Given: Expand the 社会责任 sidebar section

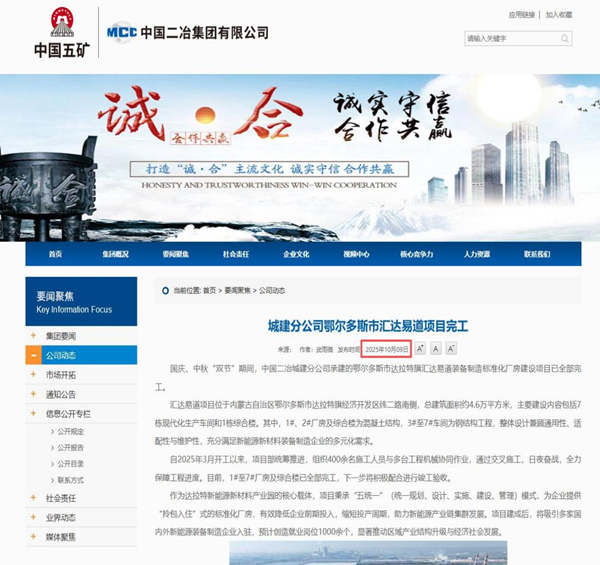Looking at the screenshot, I should [33, 498].
